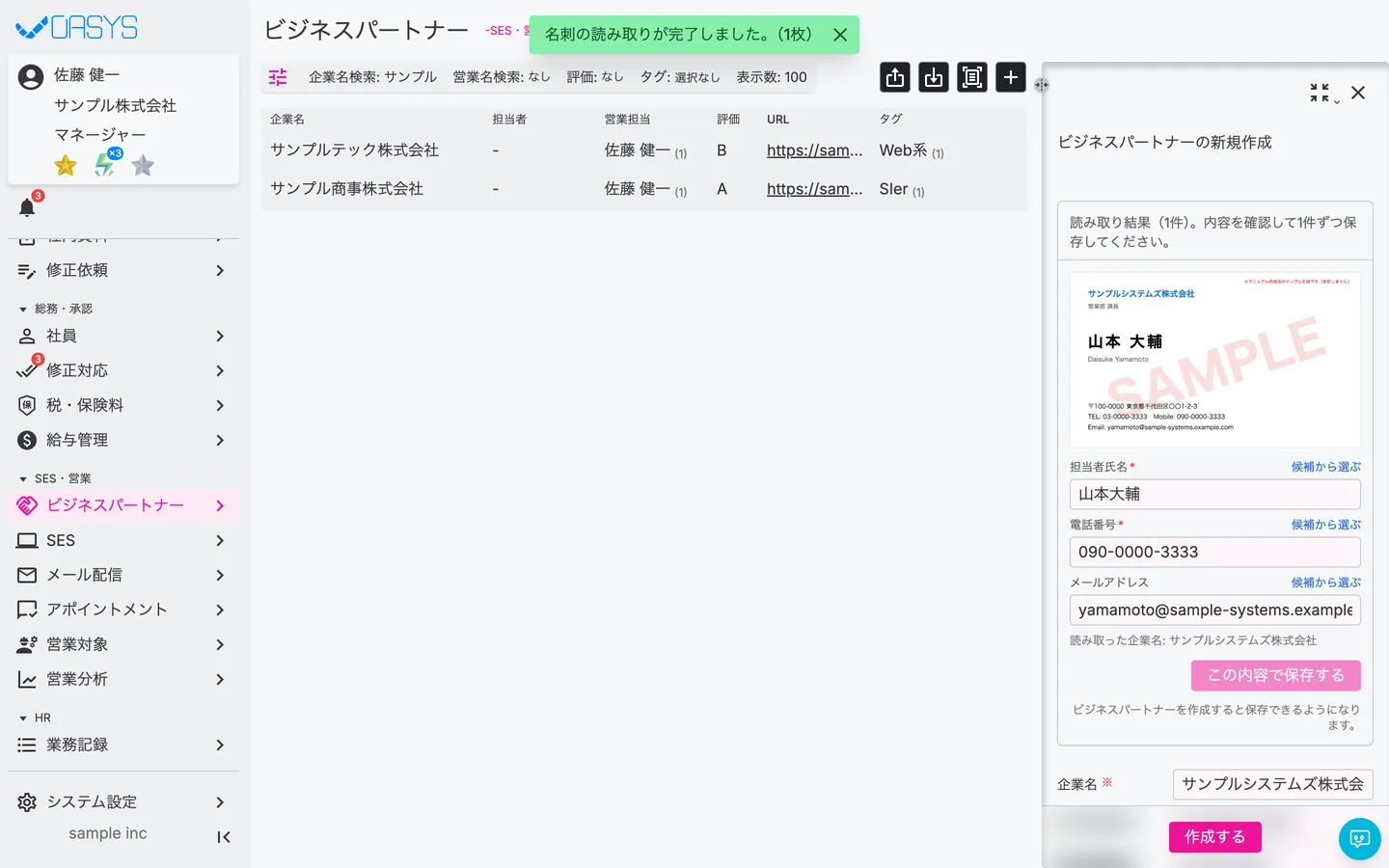The height and width of the screenshot is (868, 1389).
Task: Click the 作成する button
Action: [1214, 837]
